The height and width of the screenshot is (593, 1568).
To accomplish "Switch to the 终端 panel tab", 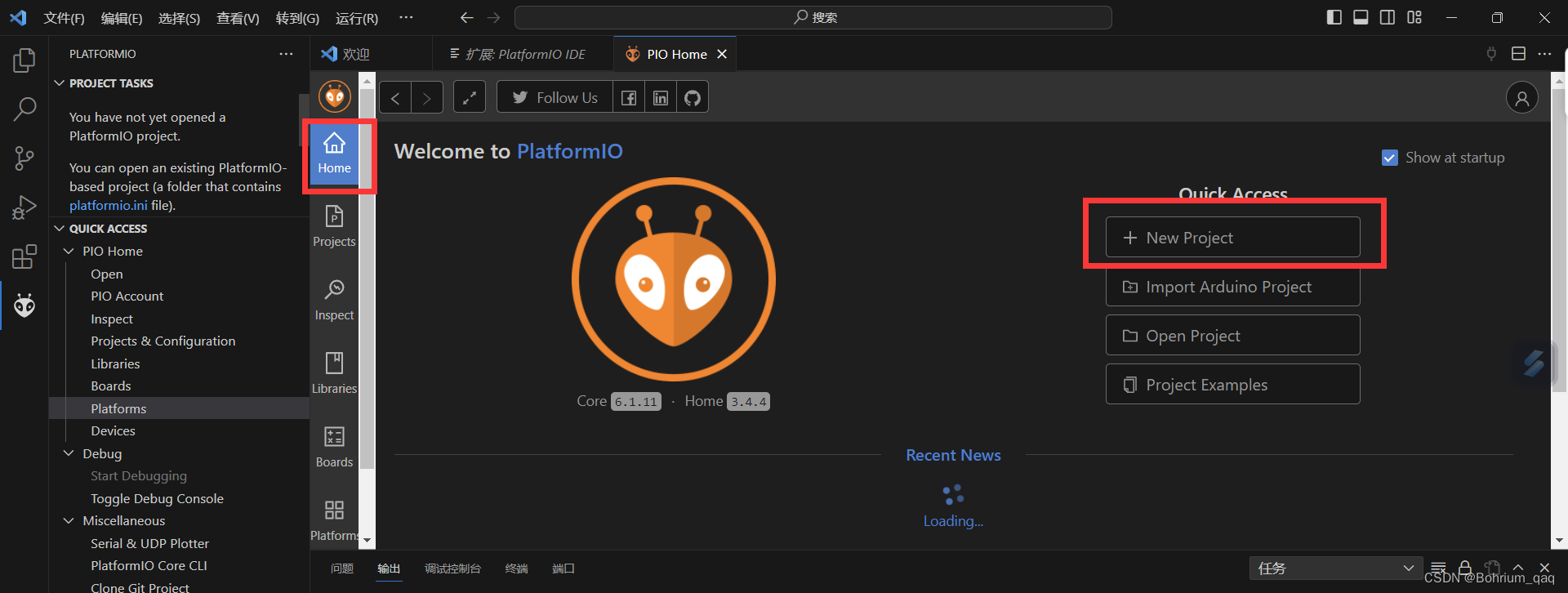I will pos(516,568).
